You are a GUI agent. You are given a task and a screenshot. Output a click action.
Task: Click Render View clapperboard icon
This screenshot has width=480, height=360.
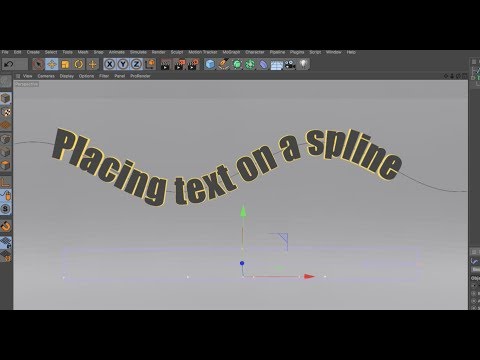coord(165,64)
